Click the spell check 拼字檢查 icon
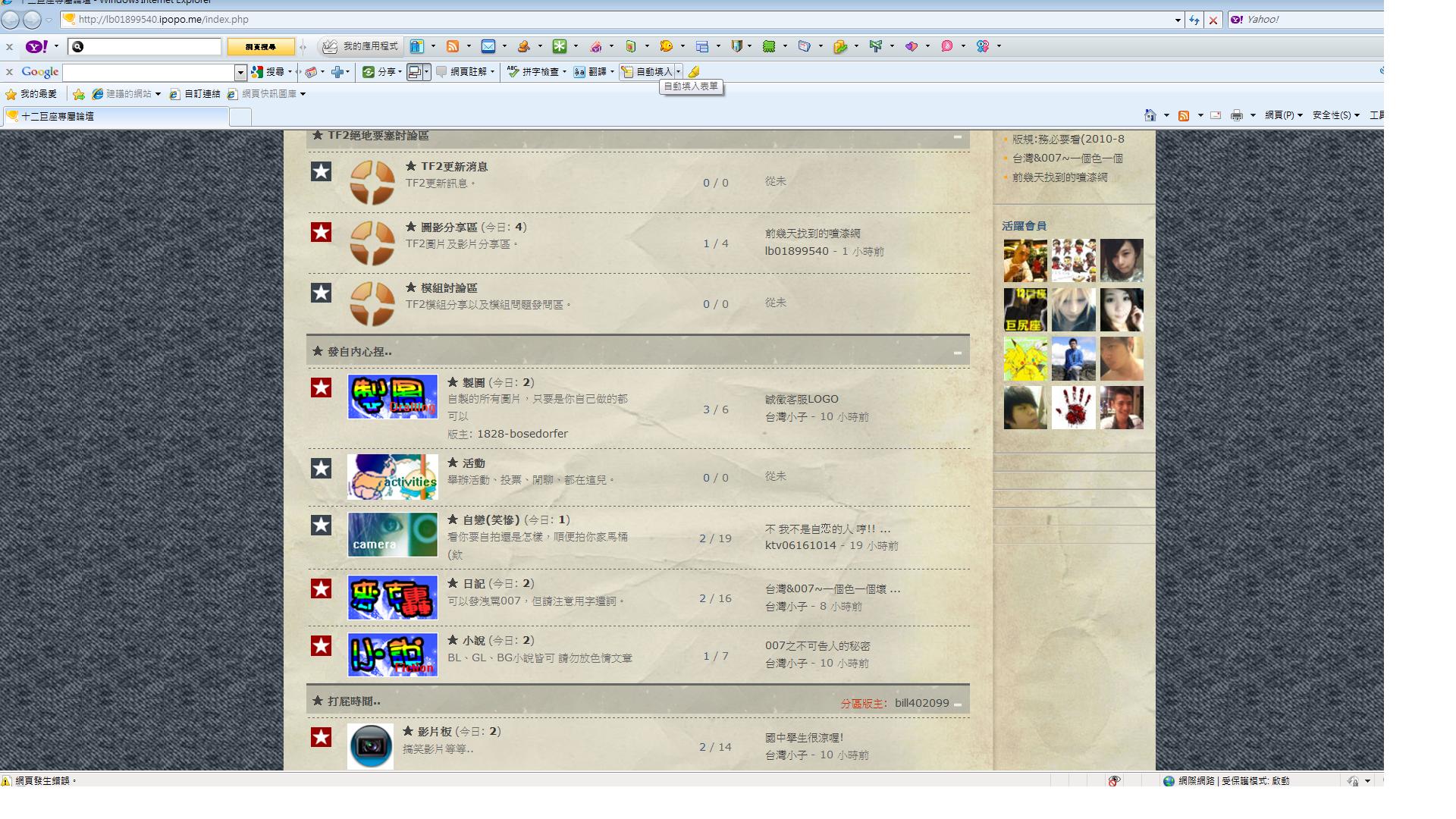The width and height of the screenshot is (1456, 819). coord(513,71)
